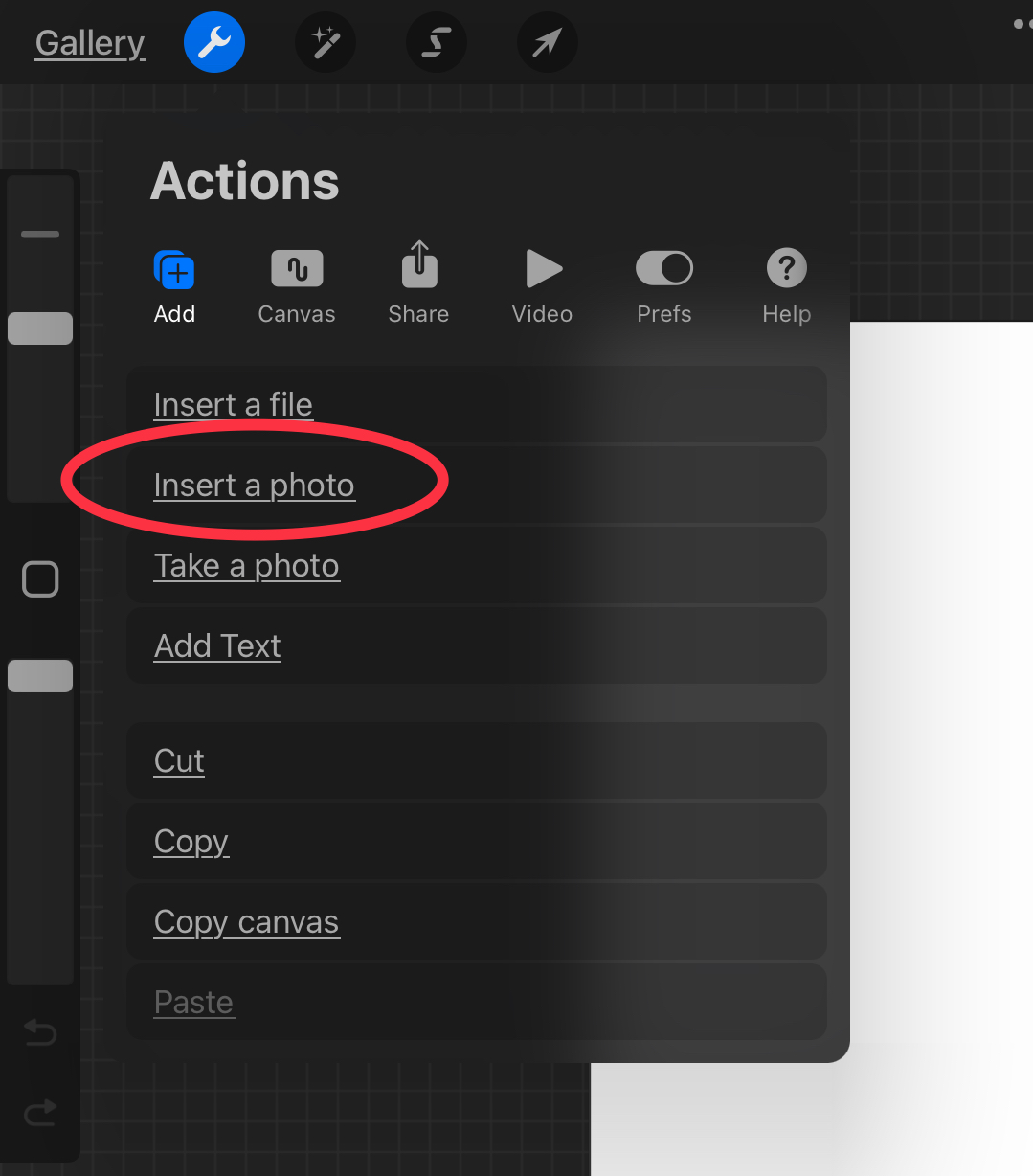
Task: Select the Add tab
Action: pyautogui.click(x=174, y=284)
